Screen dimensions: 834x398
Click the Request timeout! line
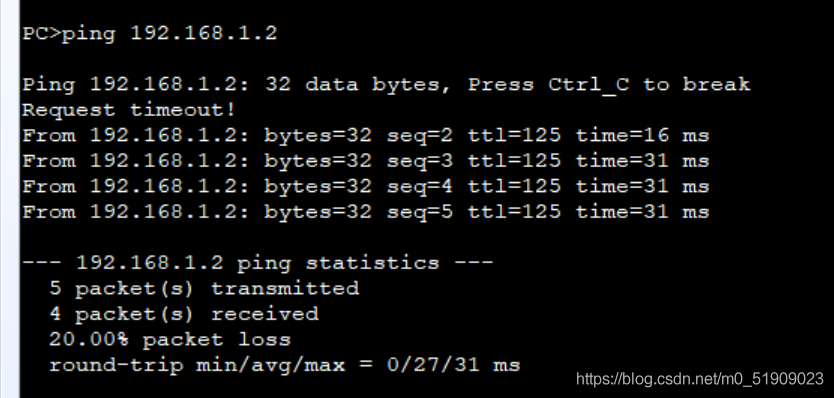point(129,110)
